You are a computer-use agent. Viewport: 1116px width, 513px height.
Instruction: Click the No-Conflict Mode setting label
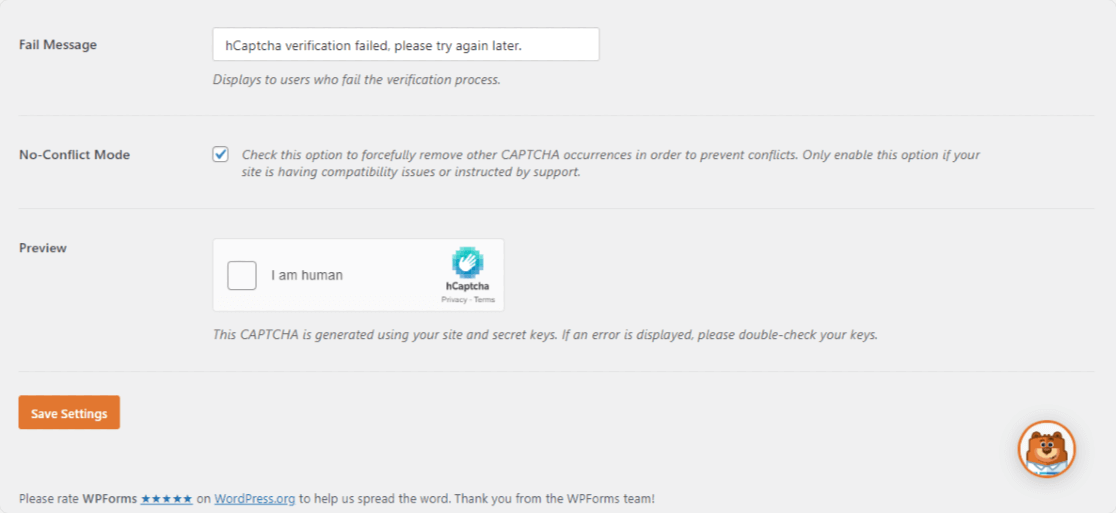click(75, 154)
